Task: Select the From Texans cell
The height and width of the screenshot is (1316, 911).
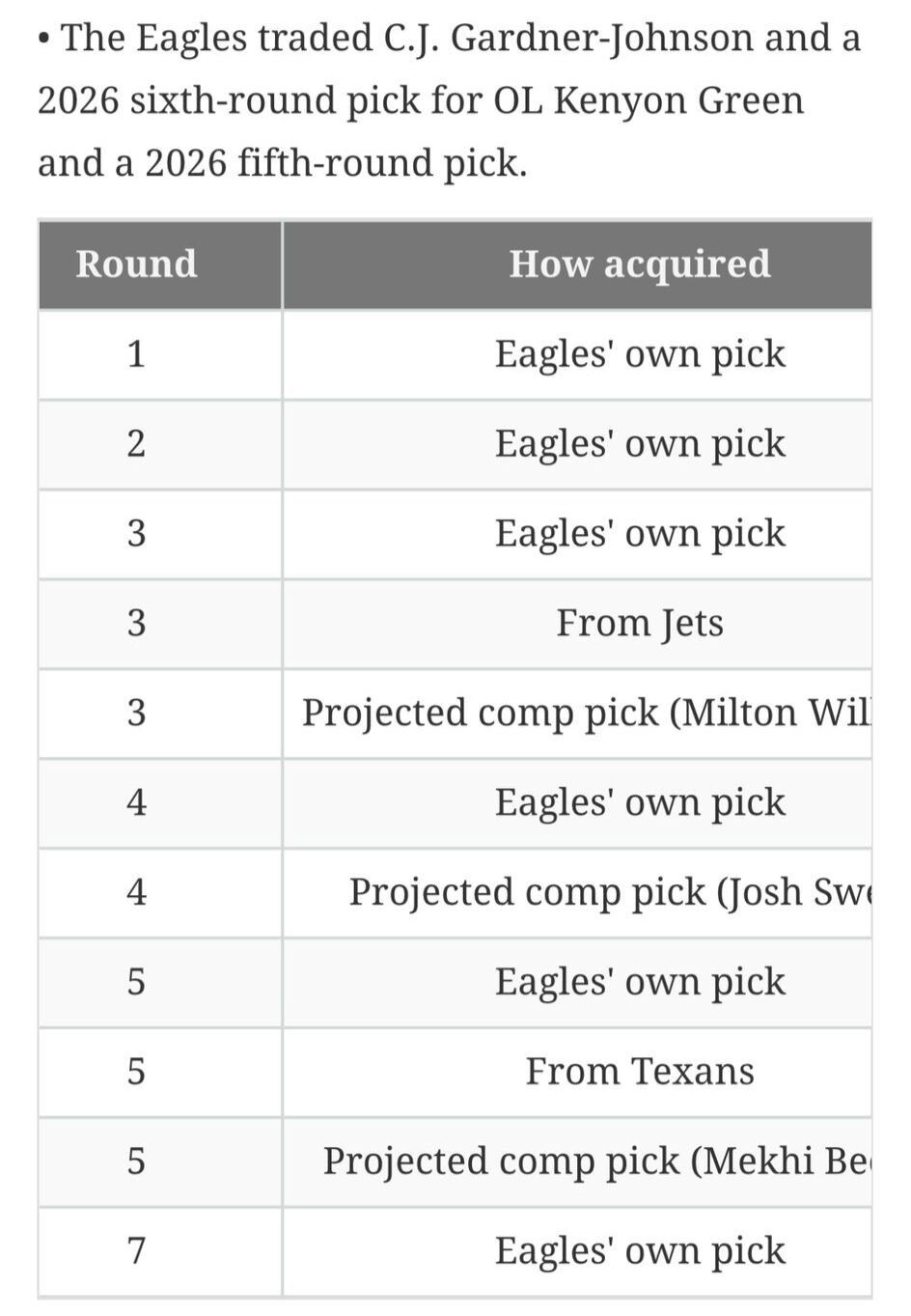Action: (577, 1071)
